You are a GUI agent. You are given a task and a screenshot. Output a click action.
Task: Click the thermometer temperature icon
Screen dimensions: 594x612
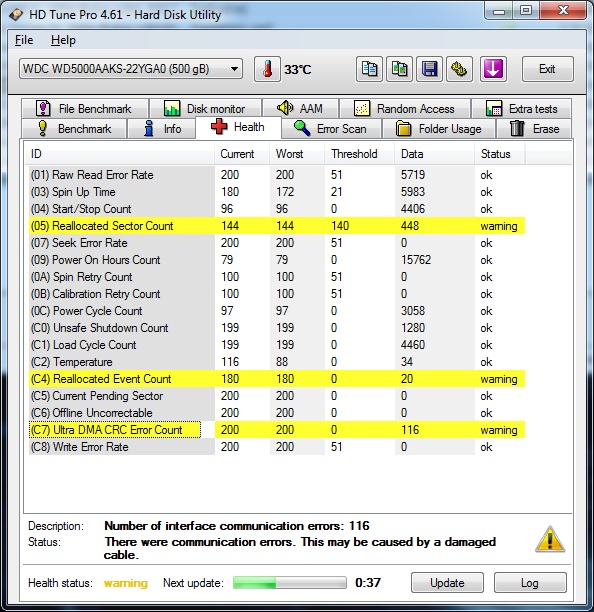(x=267, y=69)
